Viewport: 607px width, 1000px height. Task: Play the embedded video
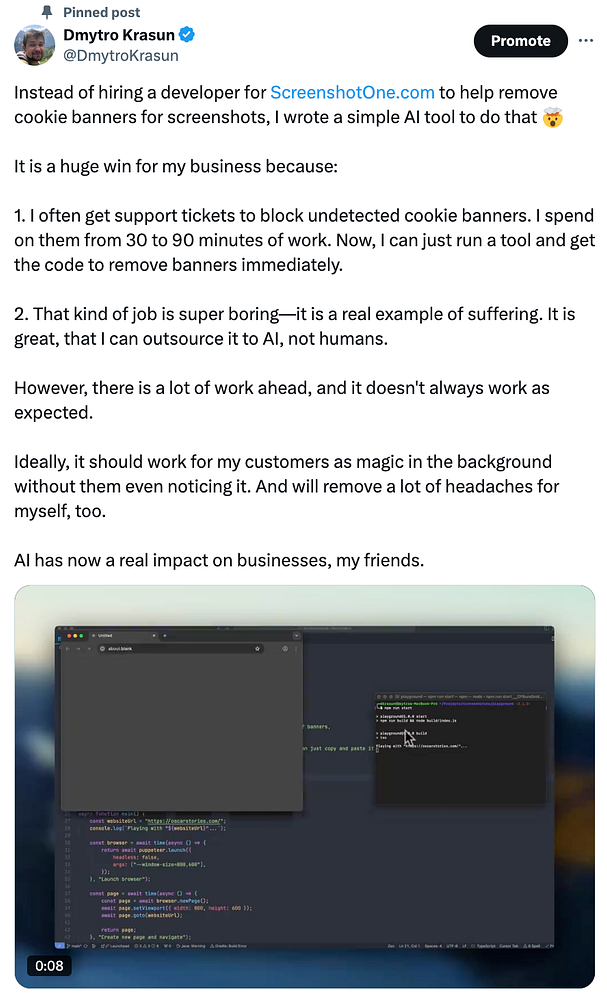[305, 786]
